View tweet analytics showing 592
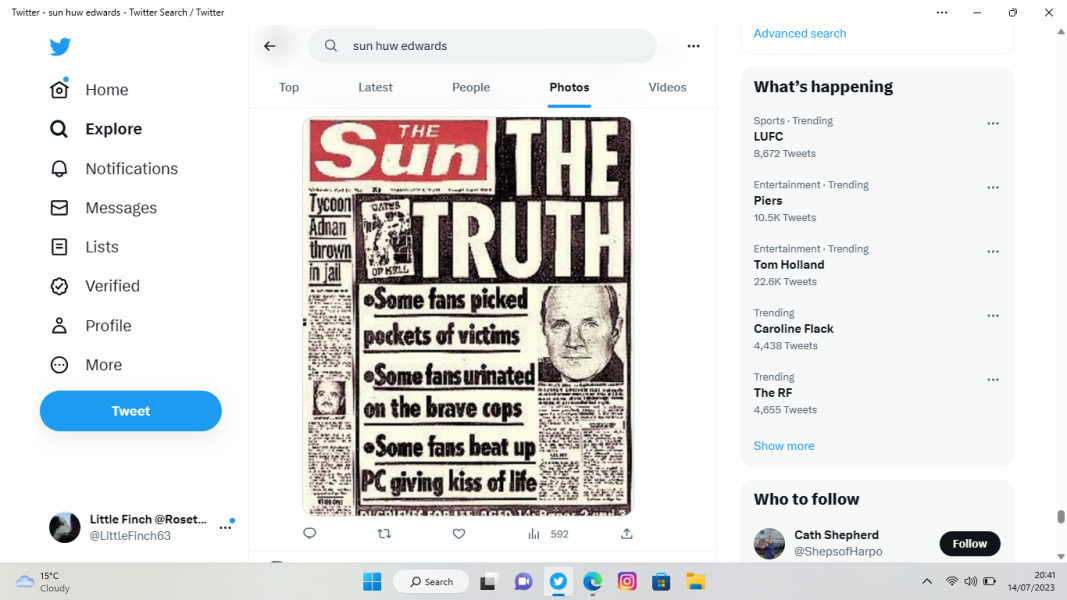 point(548,534)
